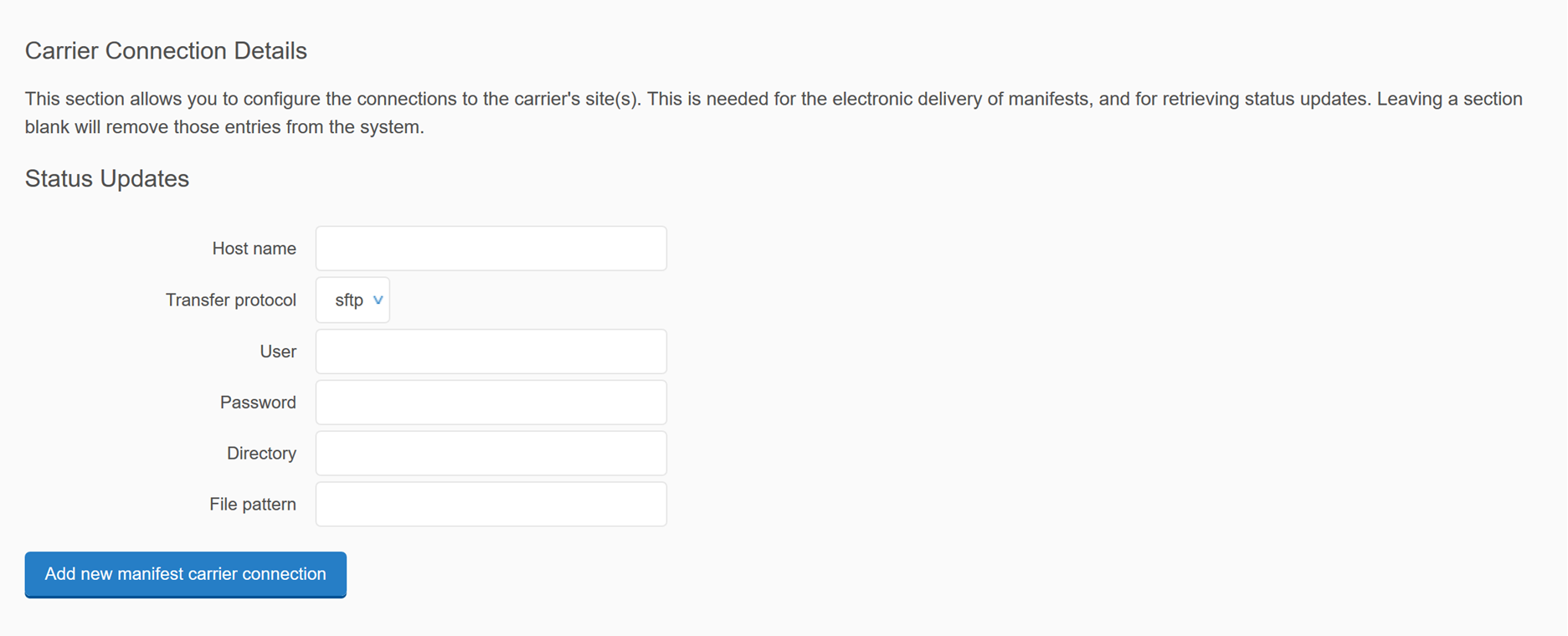Click the Status Updates section heading
The height and width of the screenshot is (636, 1568).
click(107, 178)
